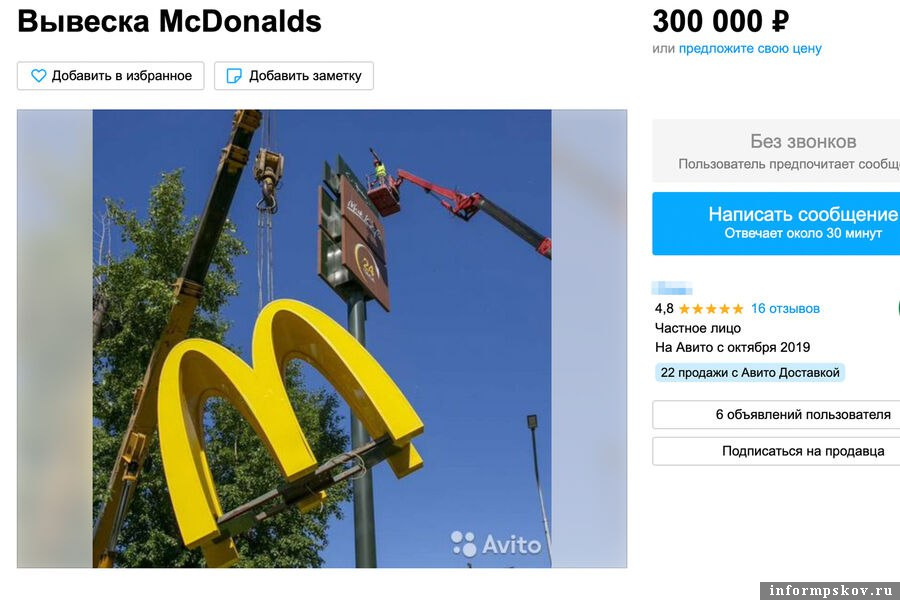The image size is (900, 600).
Task: Send message via Написать сообщение button
Action: [x=776, y=223]
